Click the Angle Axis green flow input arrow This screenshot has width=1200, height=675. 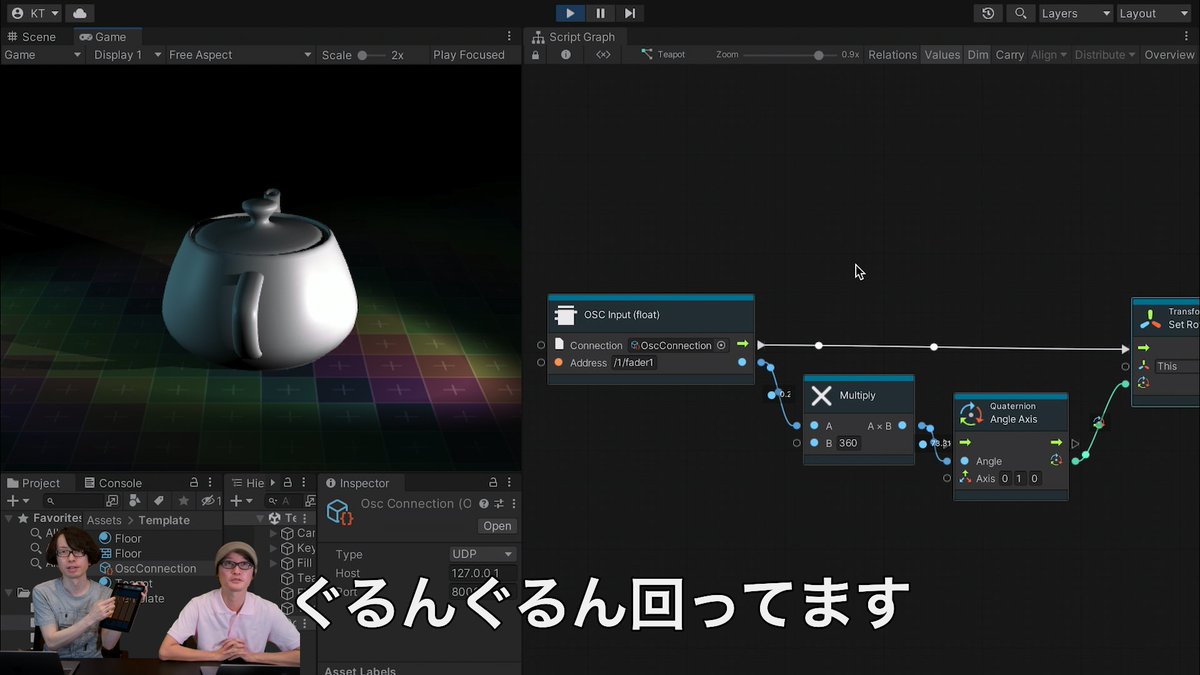point(965,443)
